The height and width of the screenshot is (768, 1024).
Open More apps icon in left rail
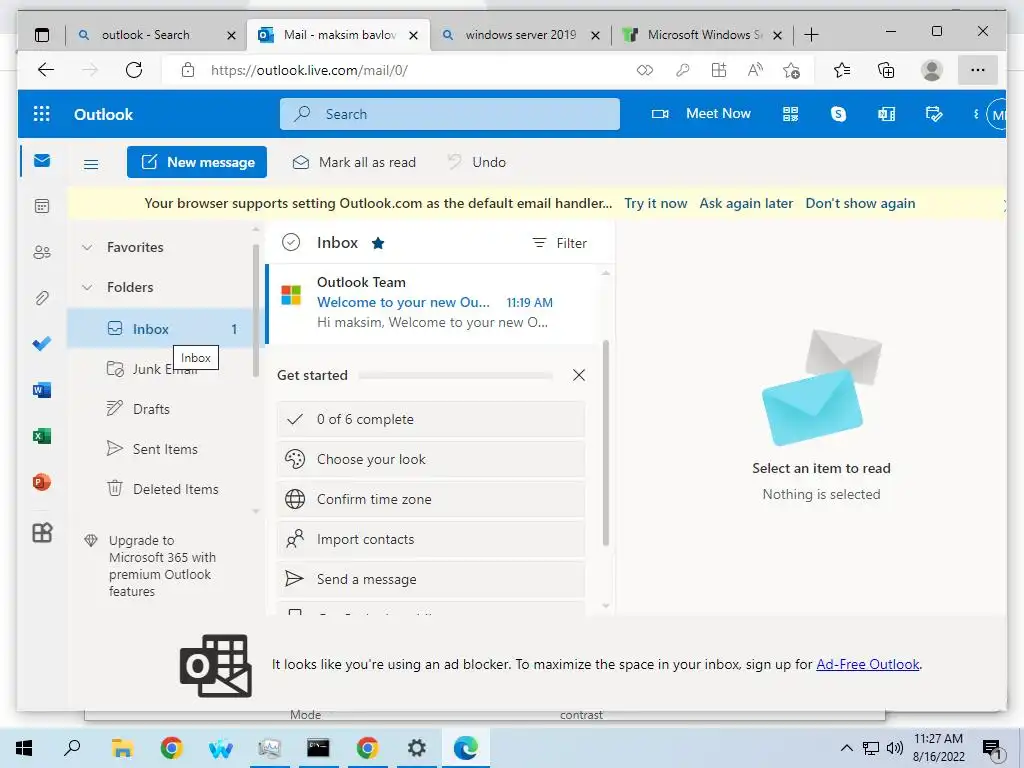pos(42,532)
